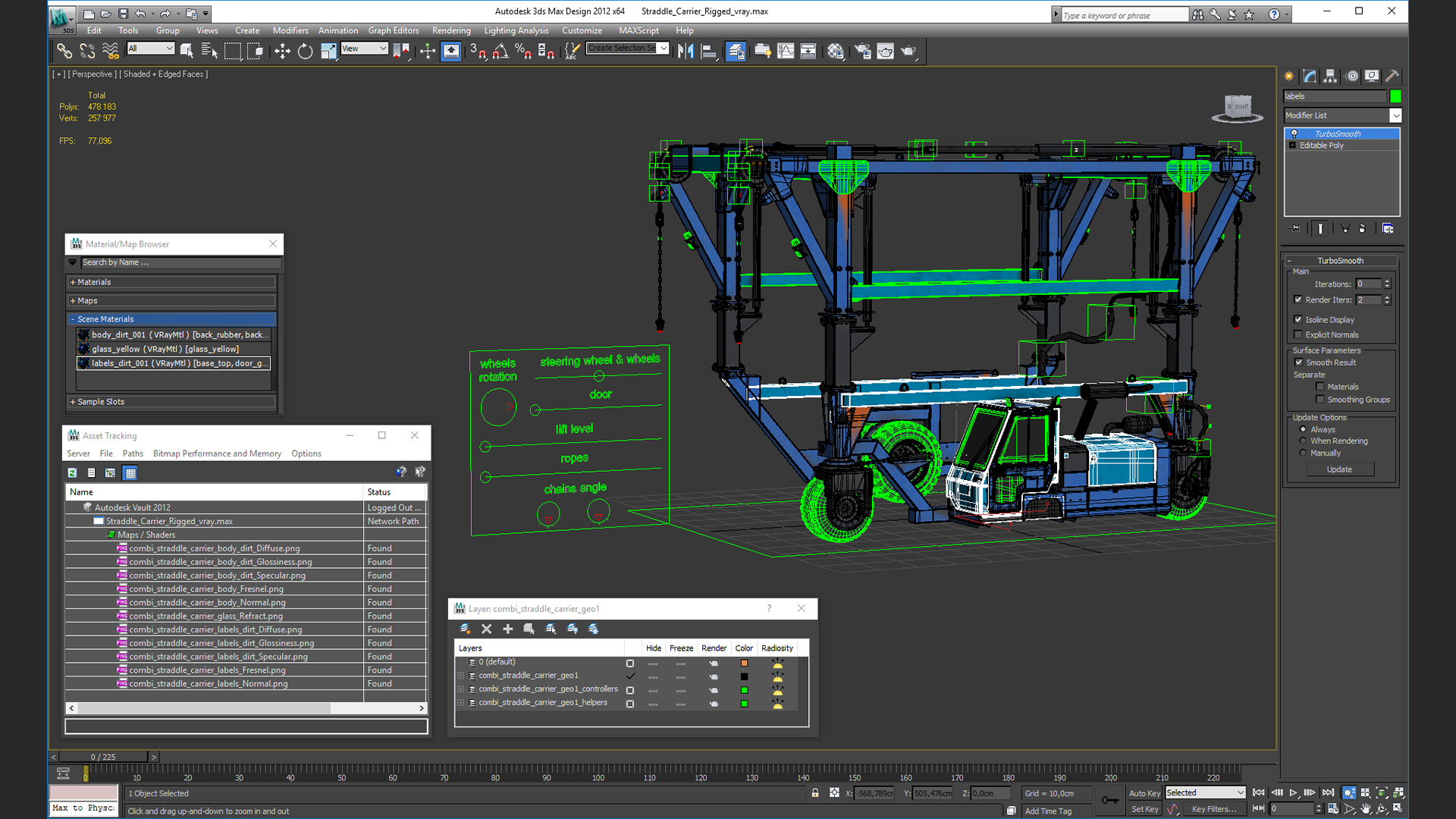Open the Curve Editor from toolbar
Image resolution: width=1456 pixels, height=819 pixels.
[x=786, y=51]
